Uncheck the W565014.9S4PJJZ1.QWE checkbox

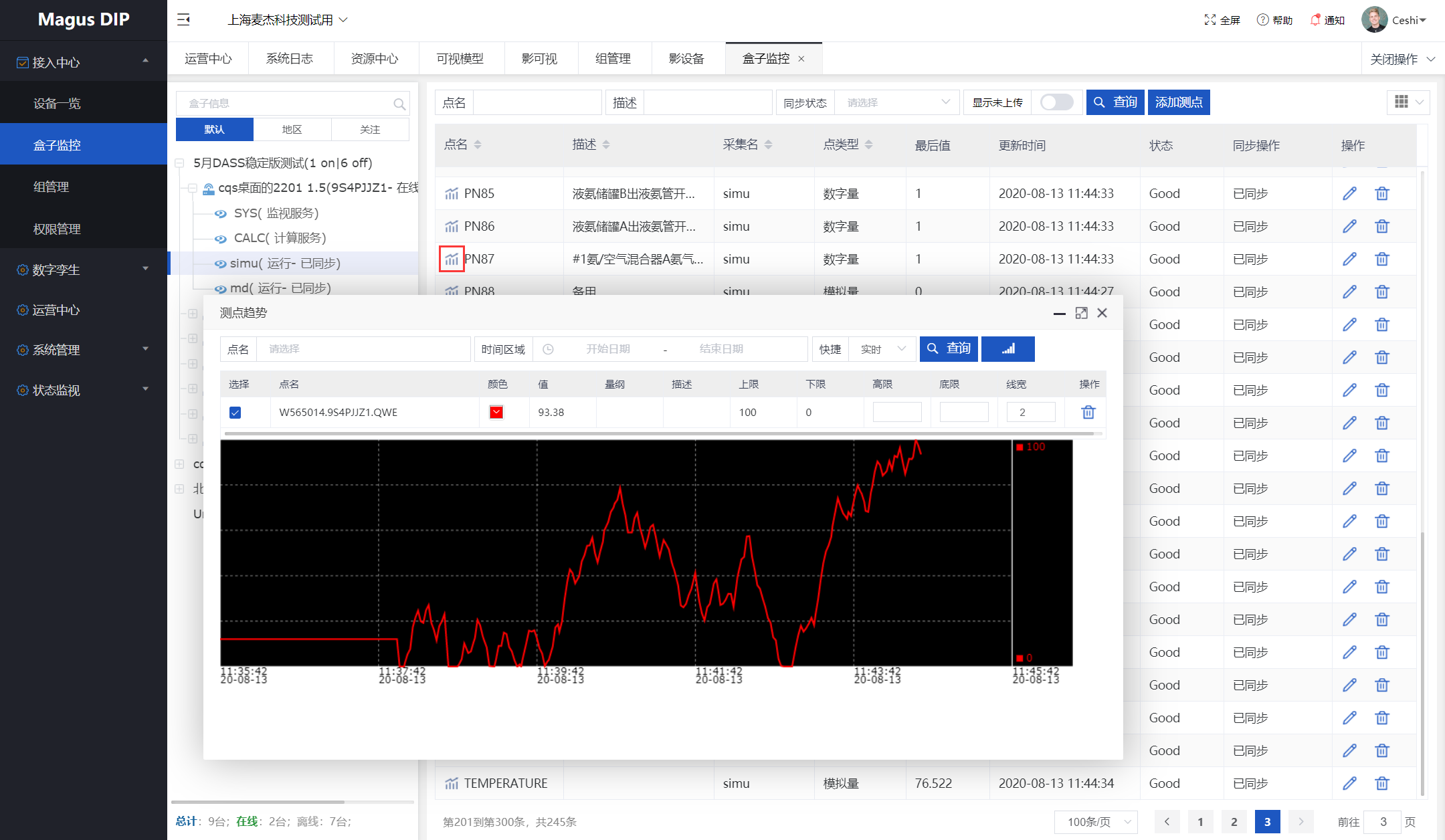[x=235, y=413]
